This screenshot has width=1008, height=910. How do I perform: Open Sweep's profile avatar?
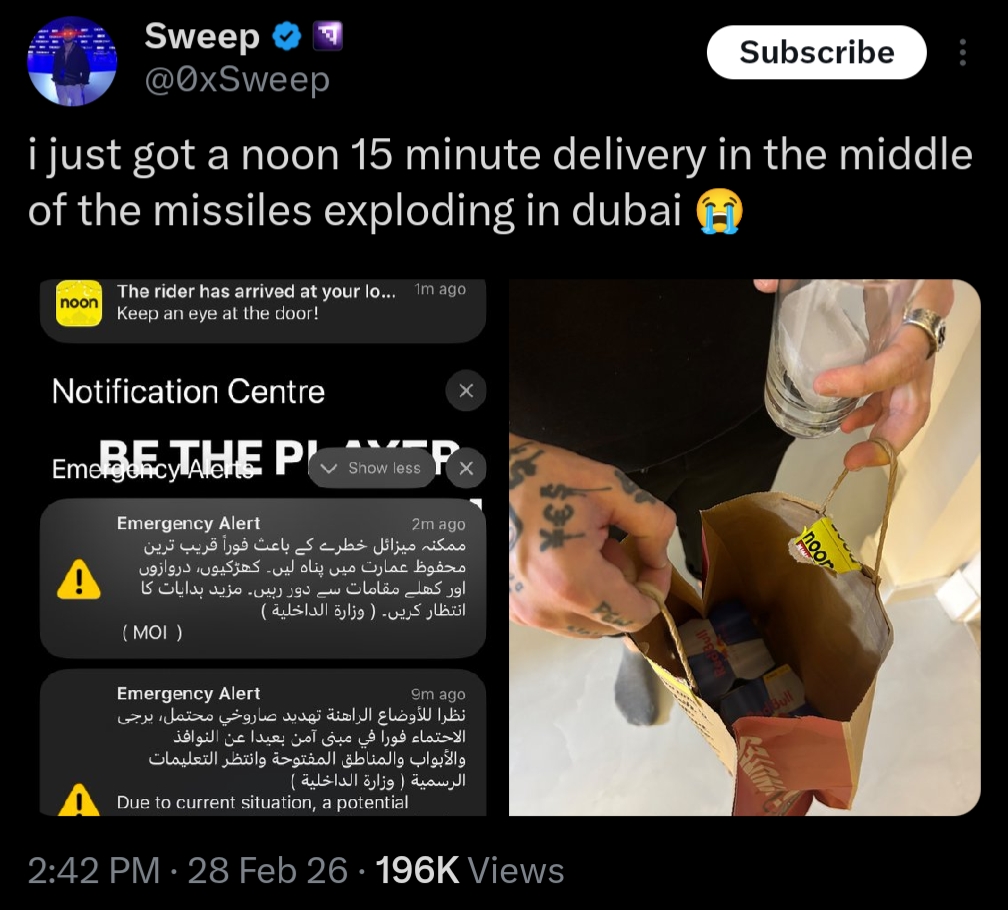(x=72, y=61)
